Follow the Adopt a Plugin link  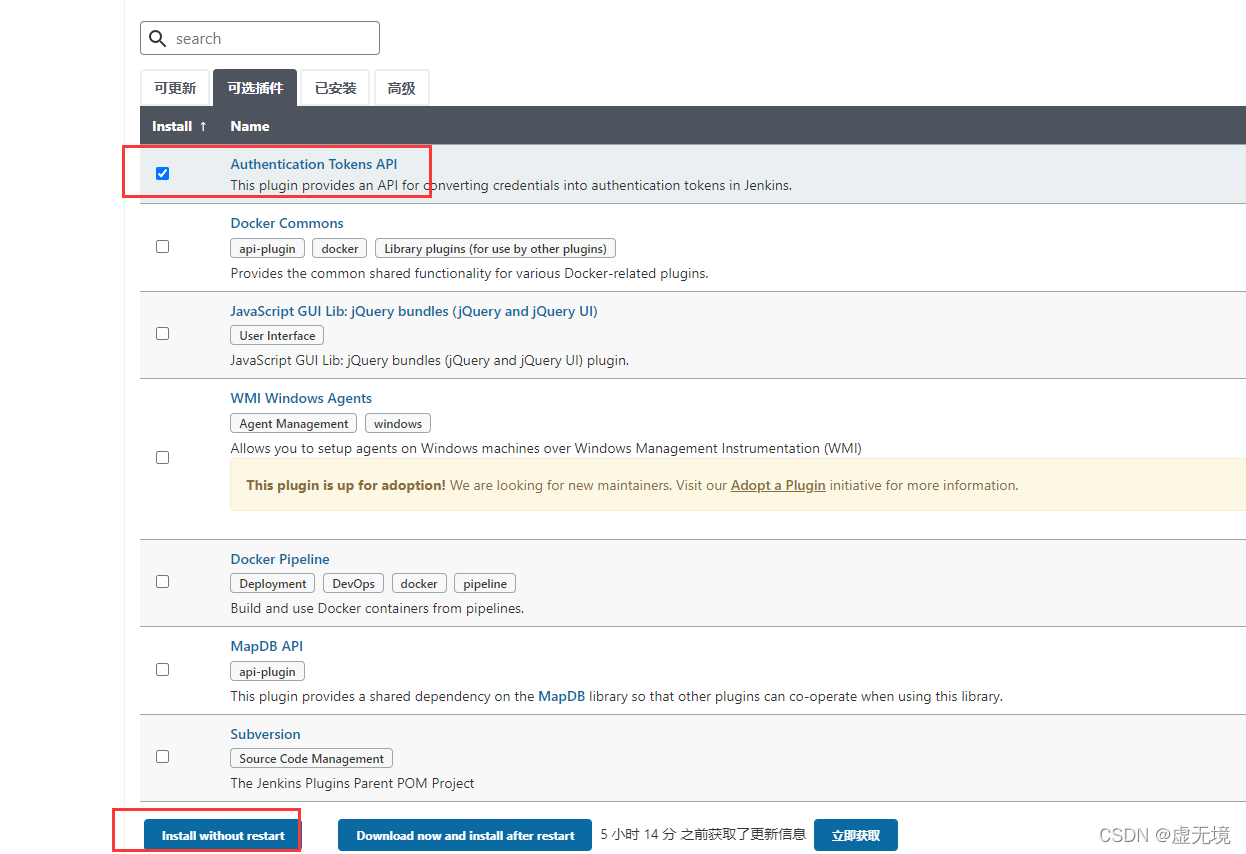[x=778, y=485]
